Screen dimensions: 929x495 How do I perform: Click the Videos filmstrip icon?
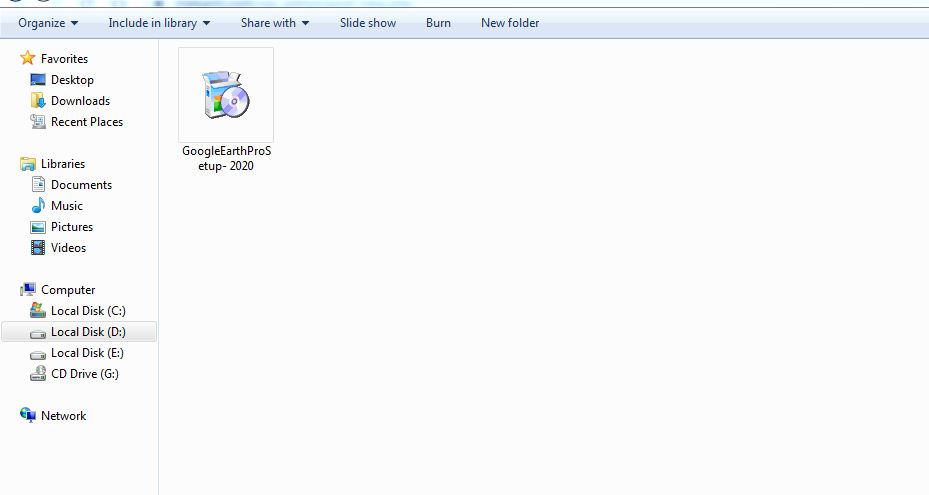[x=38, y=248]
